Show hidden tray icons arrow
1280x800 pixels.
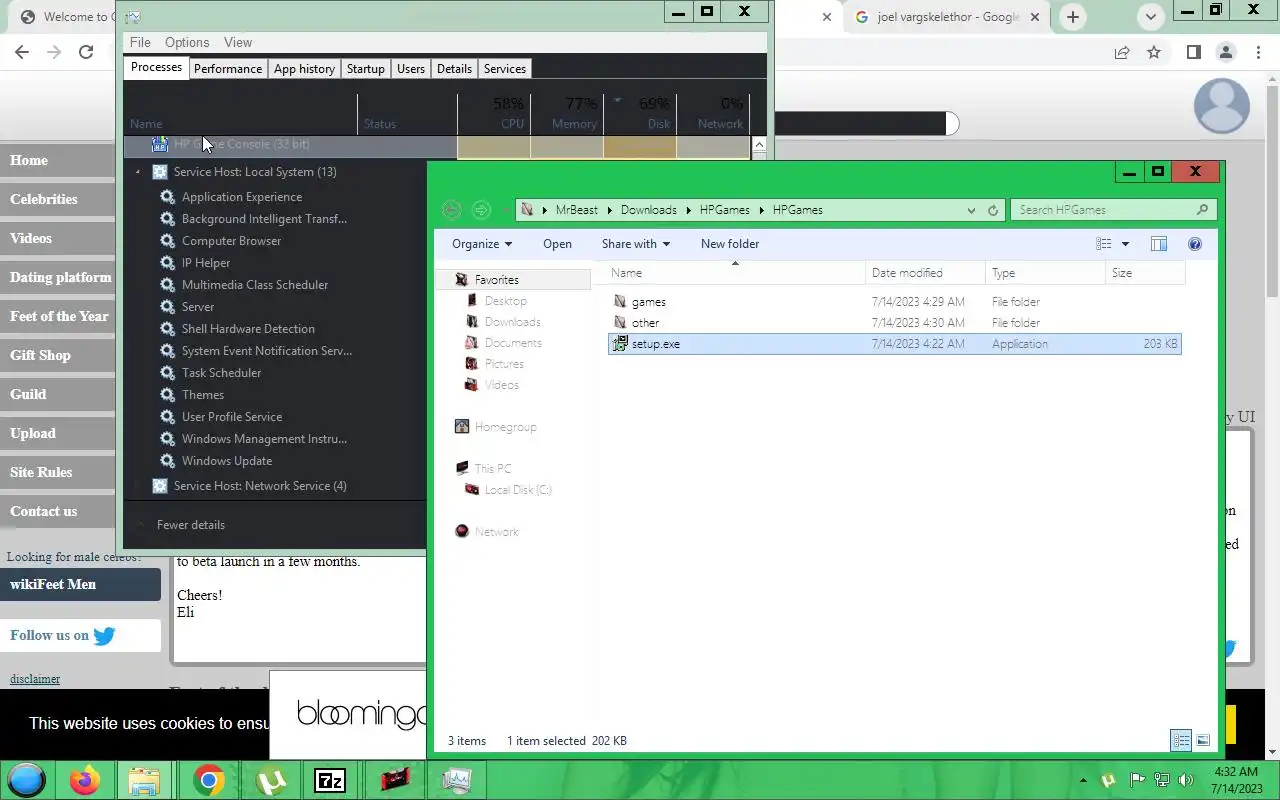tap(1083, 780)
